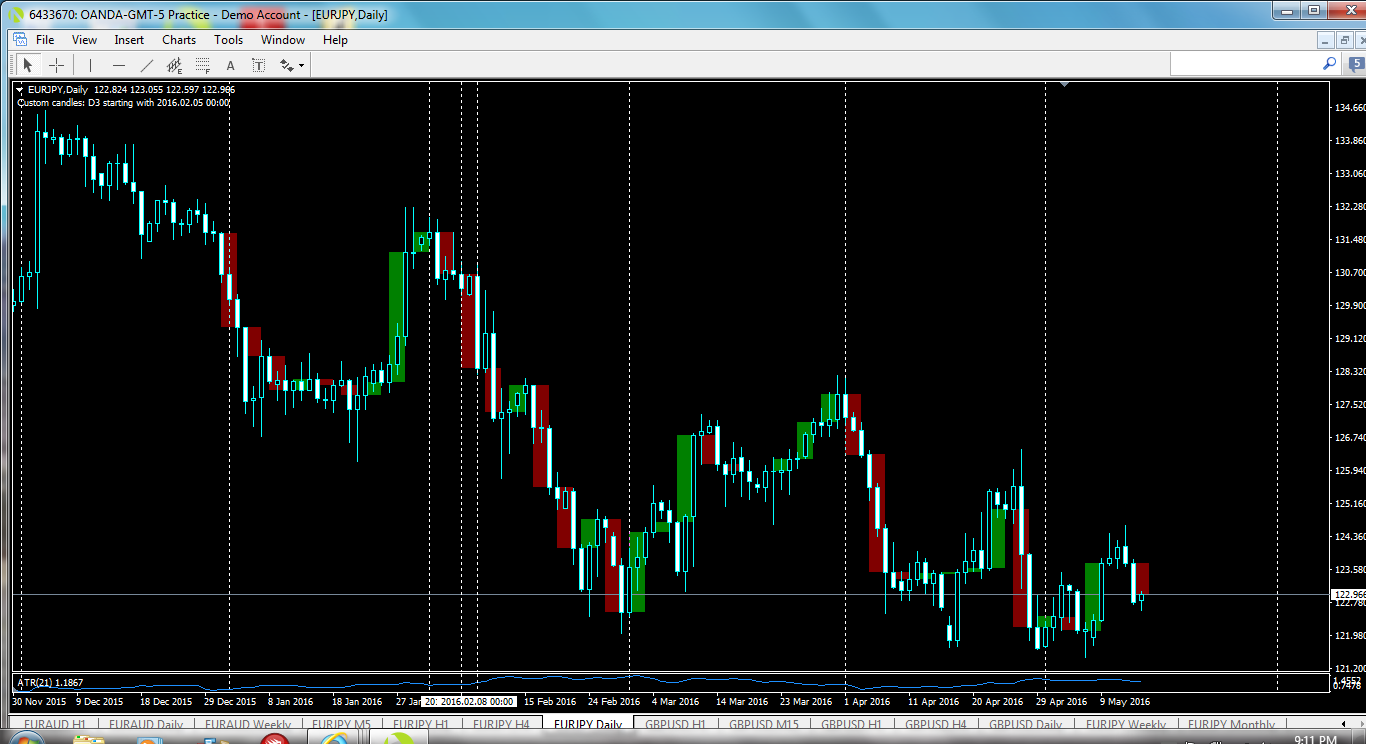Restore down the inner chart window
The height and width of the screenshot is (744, 1382).
pyautogui.click(x=1346, y=40)
